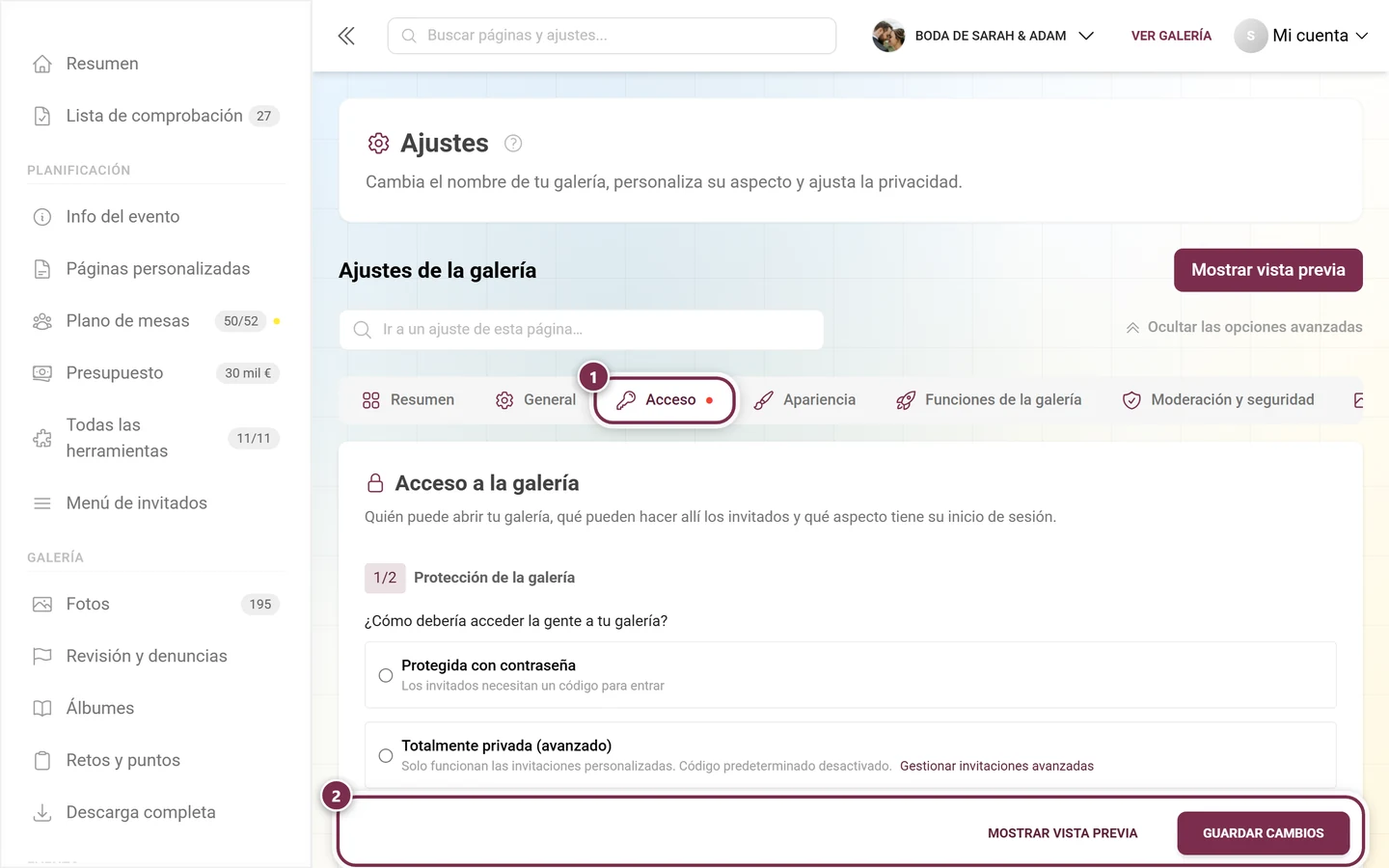Focus the Buscar páginas y ajustes search field
Image resolution: width=1389 pixels, height=868 pixels.
click(612, 36)
